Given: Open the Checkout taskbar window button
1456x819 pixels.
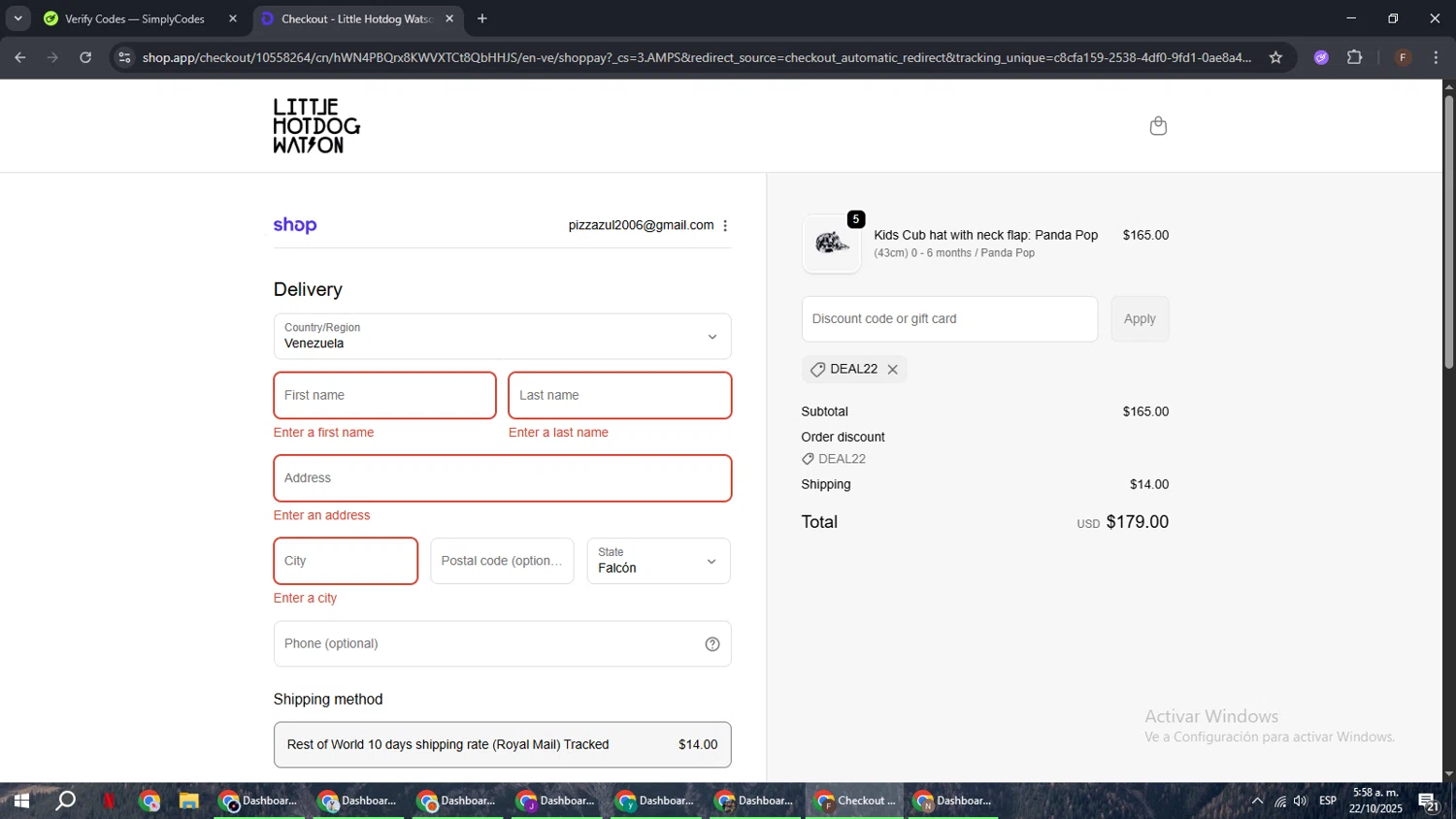Looking at the screenshot, I should pos(854,802).
